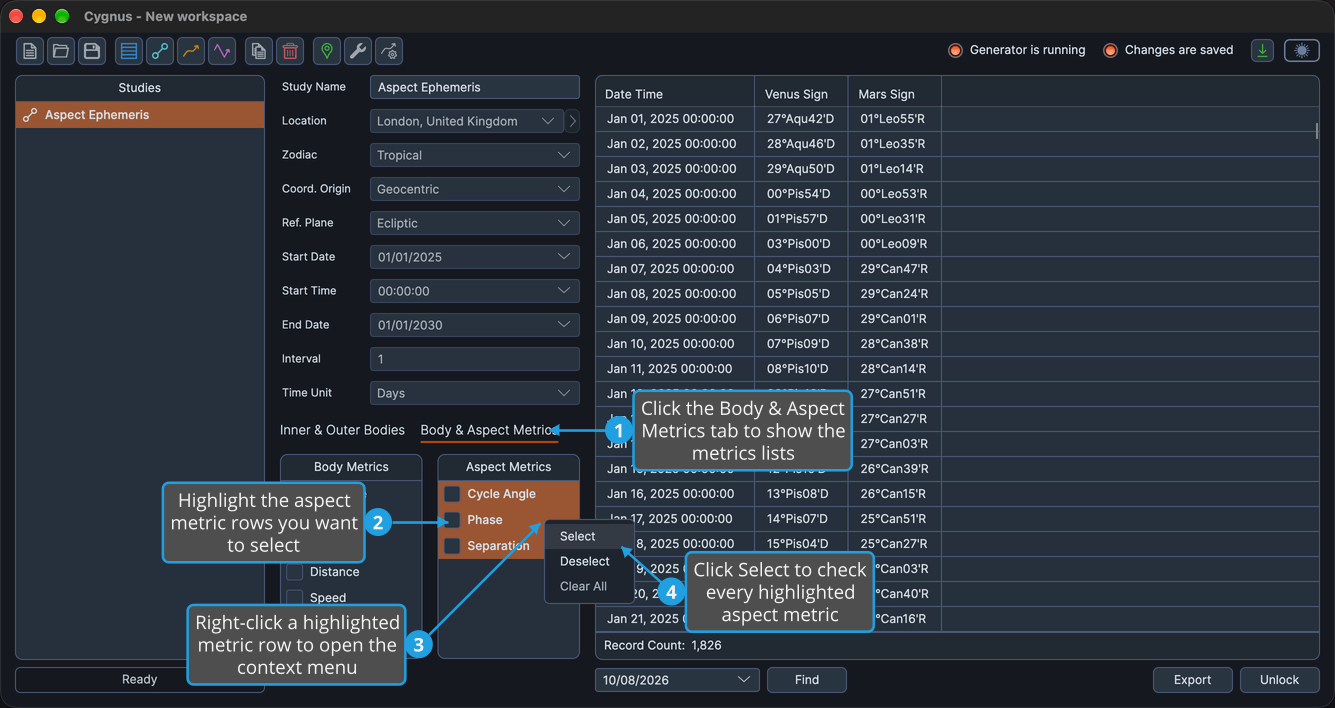The height and width of the screenshot is (708, 1335).
Task: Click the Mars Sign column header
Action: click(x=895, y=94)
